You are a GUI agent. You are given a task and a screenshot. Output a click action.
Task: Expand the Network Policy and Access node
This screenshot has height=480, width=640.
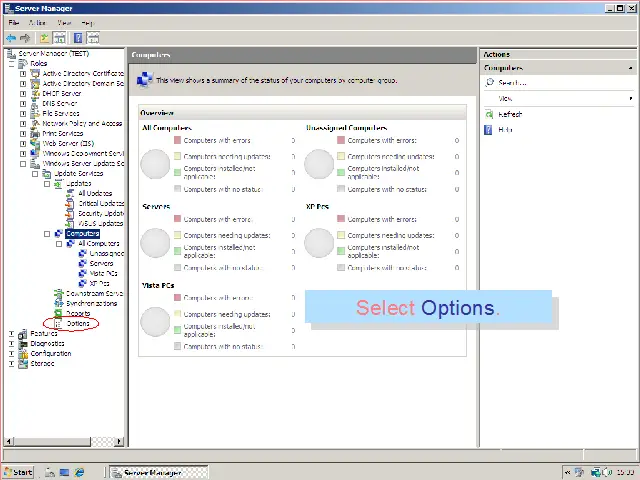point(23,124)
